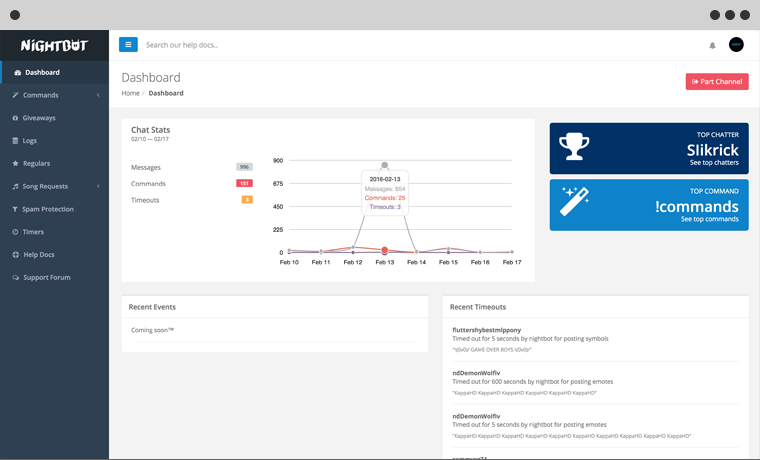Image resolution: width=760 pixels, height=460 pixels.
Task: Click the Spam Protection filter icon
Action: pyautogui.click(x=15, y=209)
